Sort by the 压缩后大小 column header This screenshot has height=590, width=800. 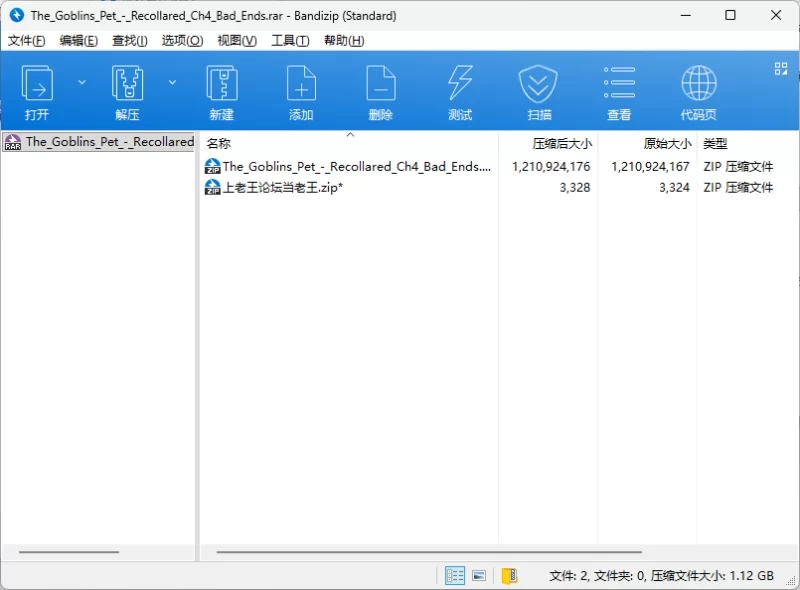[548, 143]
